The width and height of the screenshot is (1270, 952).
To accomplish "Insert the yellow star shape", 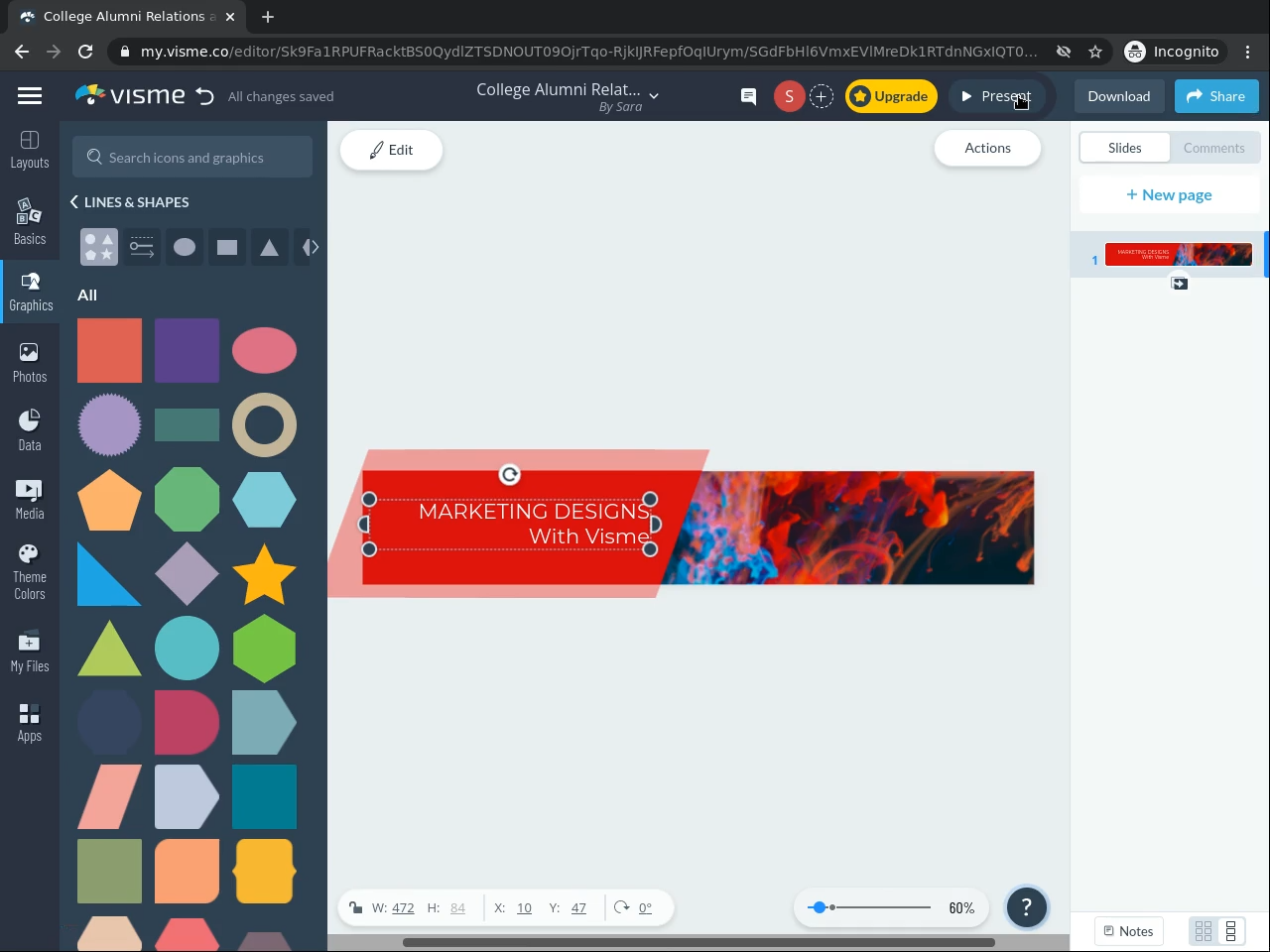I will click(x=264, y=574).
